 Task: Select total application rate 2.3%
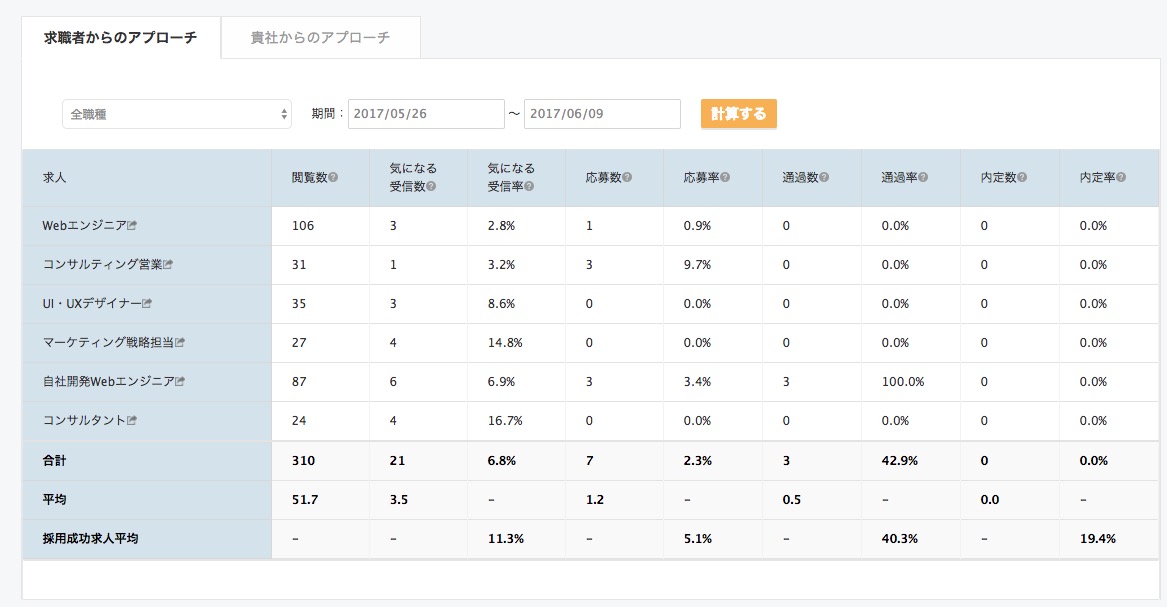(x=698, y=460)
